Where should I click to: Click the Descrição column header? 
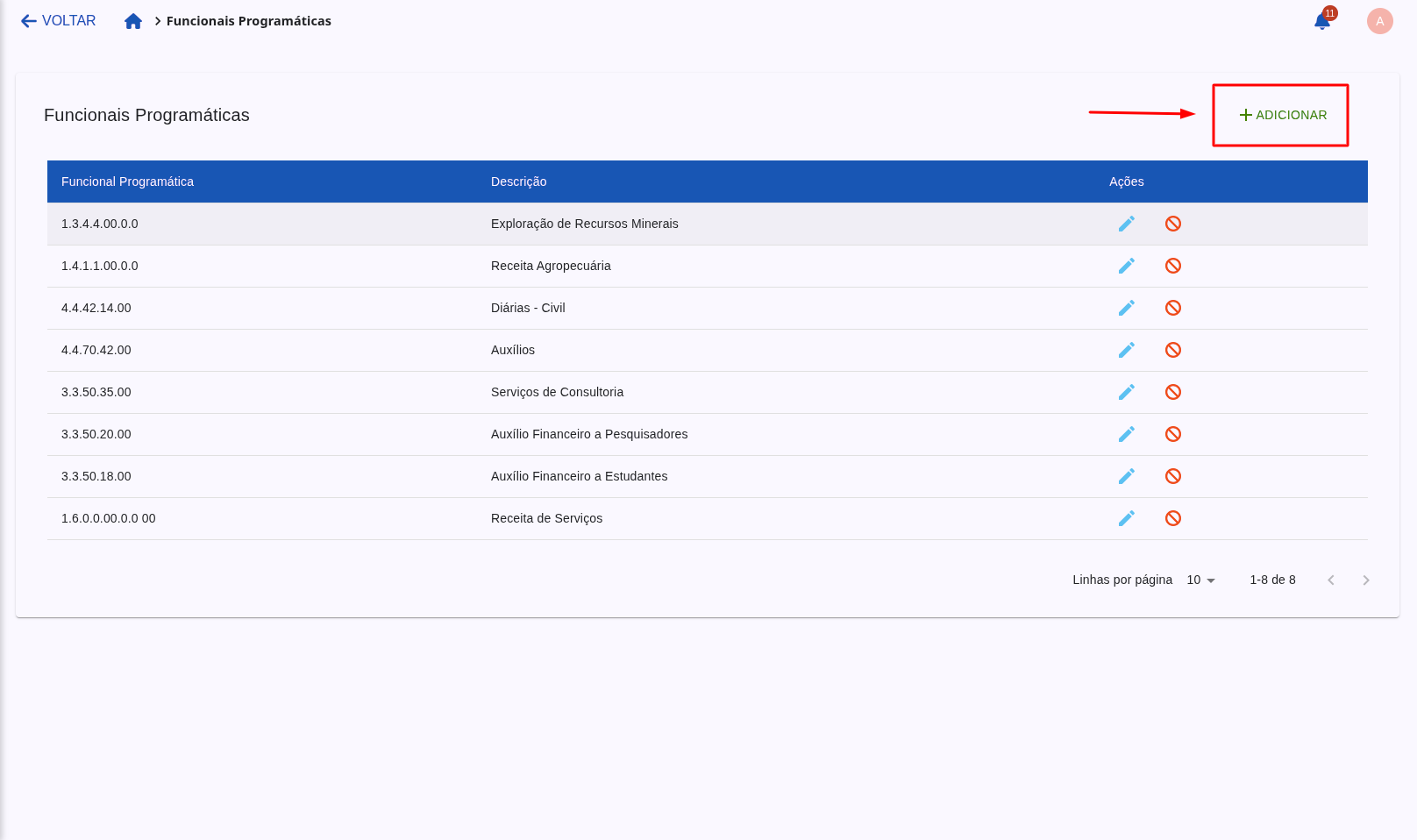pos(518,182)
